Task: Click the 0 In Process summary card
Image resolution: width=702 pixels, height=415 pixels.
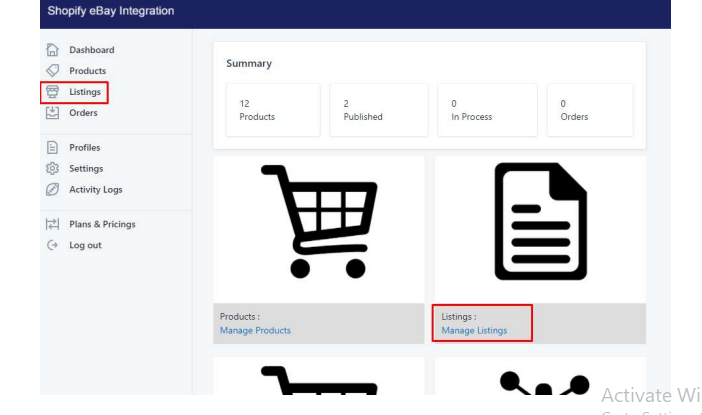Action: click(488, 110)
